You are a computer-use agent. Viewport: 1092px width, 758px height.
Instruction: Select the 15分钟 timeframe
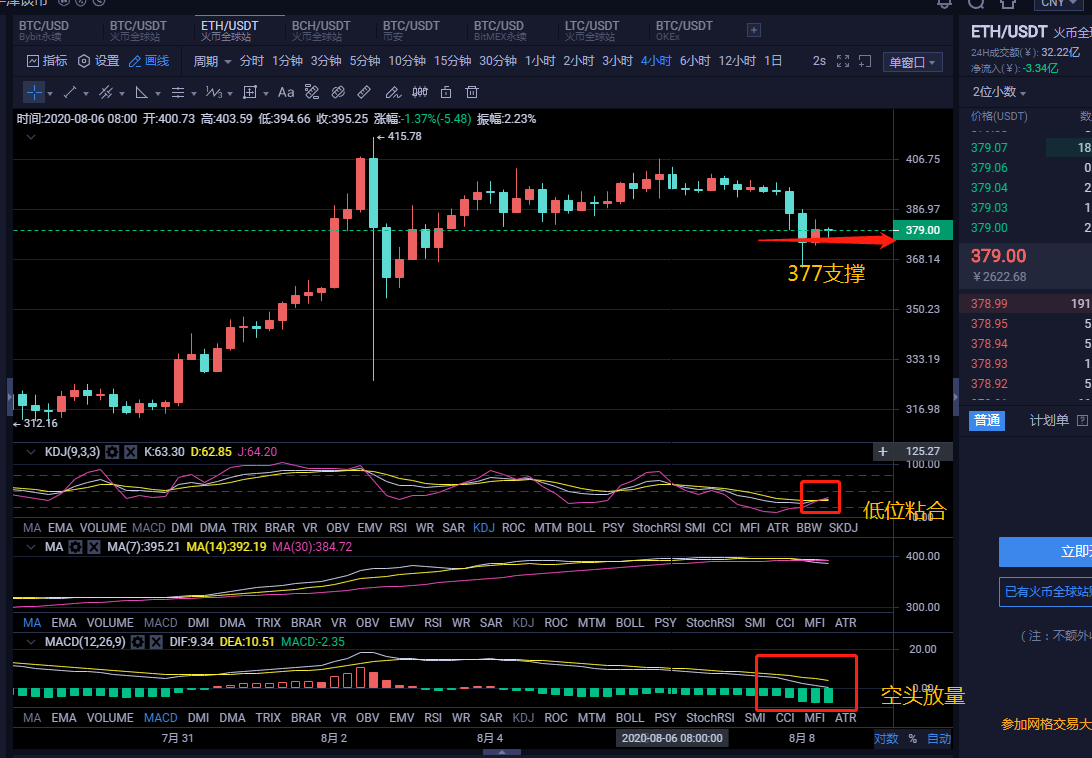tap(453, 61)
